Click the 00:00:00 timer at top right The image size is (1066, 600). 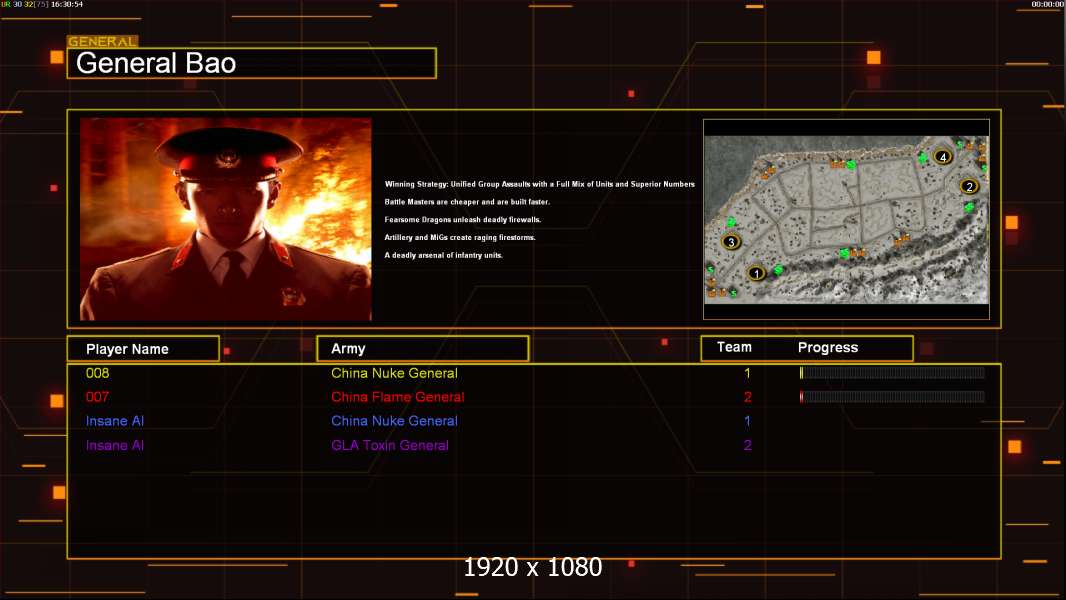click(1048, 4)
